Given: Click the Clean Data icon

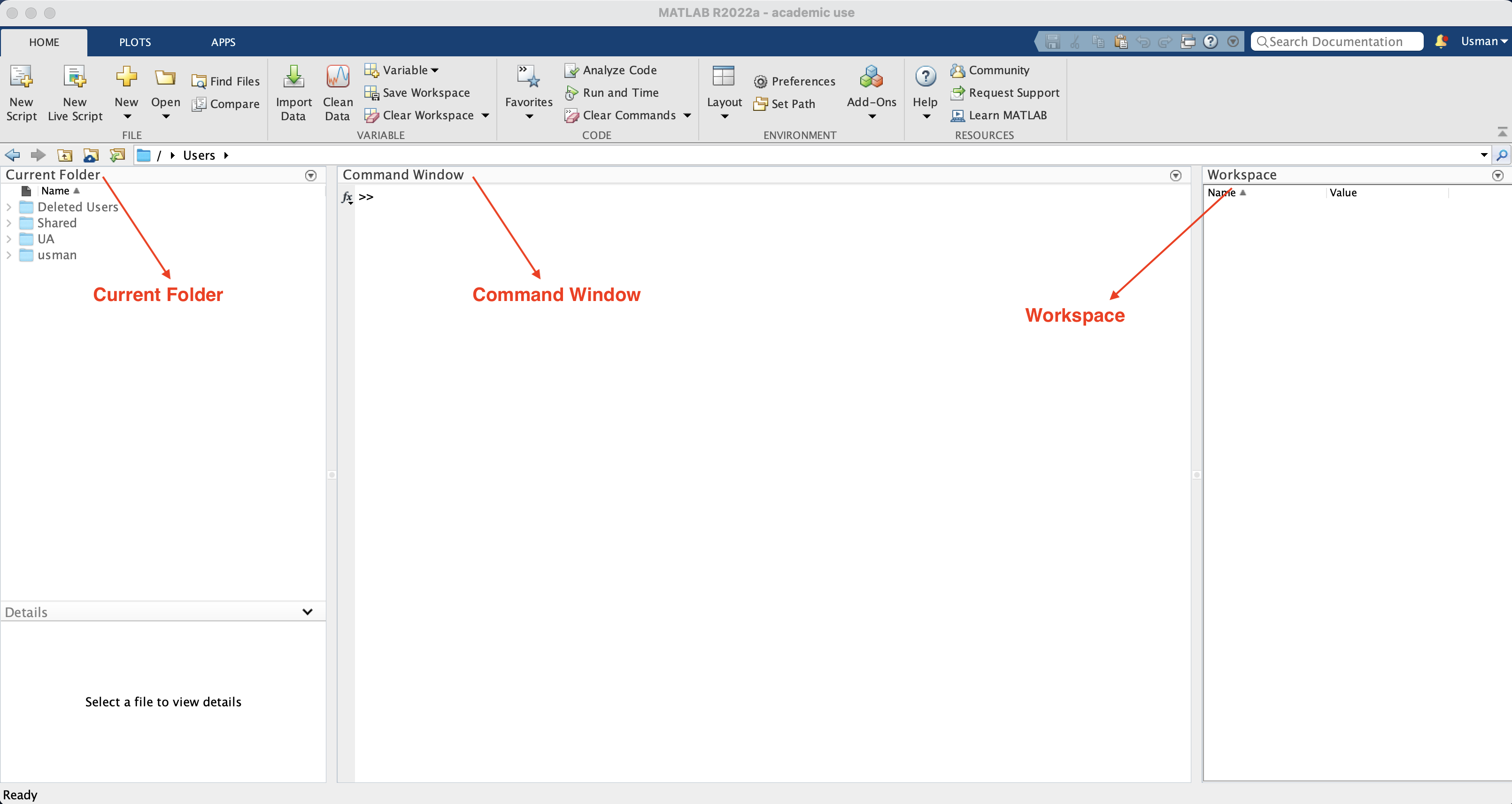Looking at the screenshot, I should coord(338,77).
